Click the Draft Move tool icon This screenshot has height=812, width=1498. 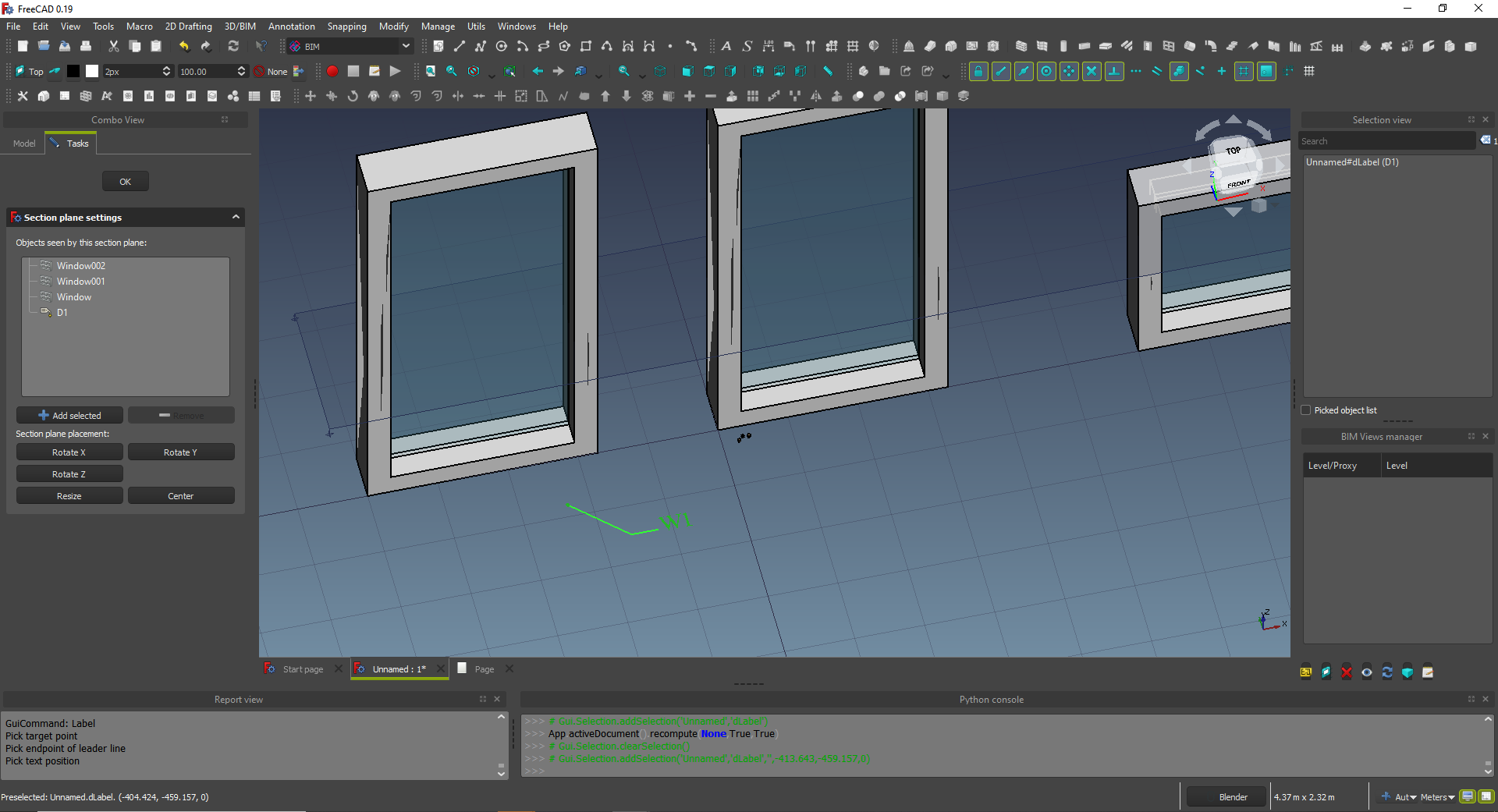[311, 96]
